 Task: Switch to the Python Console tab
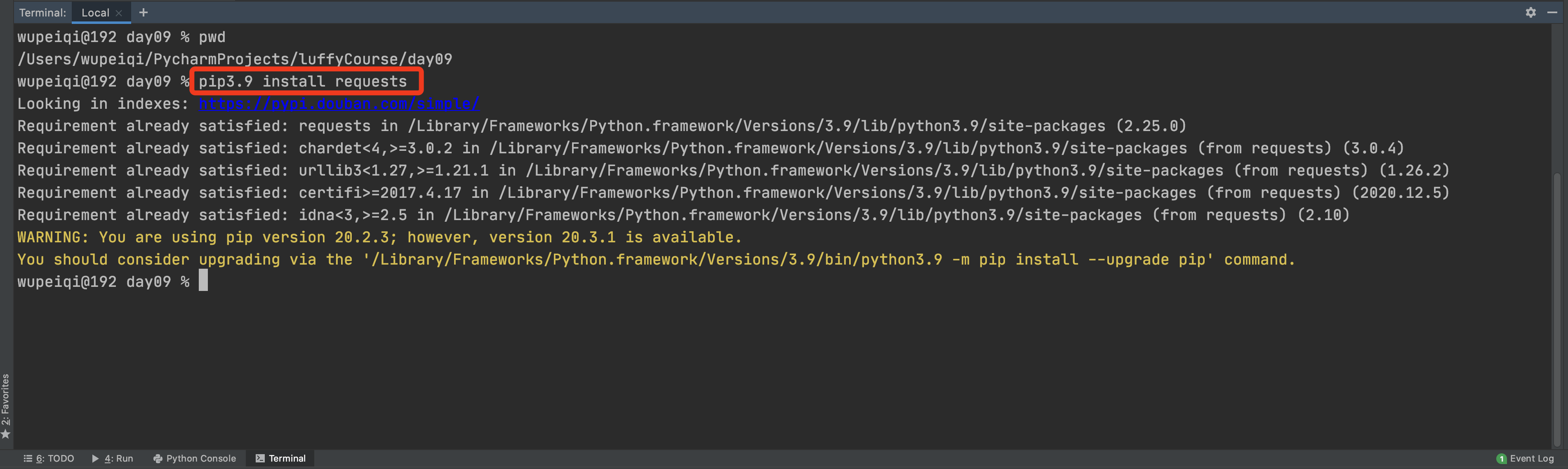click(200, 458)
